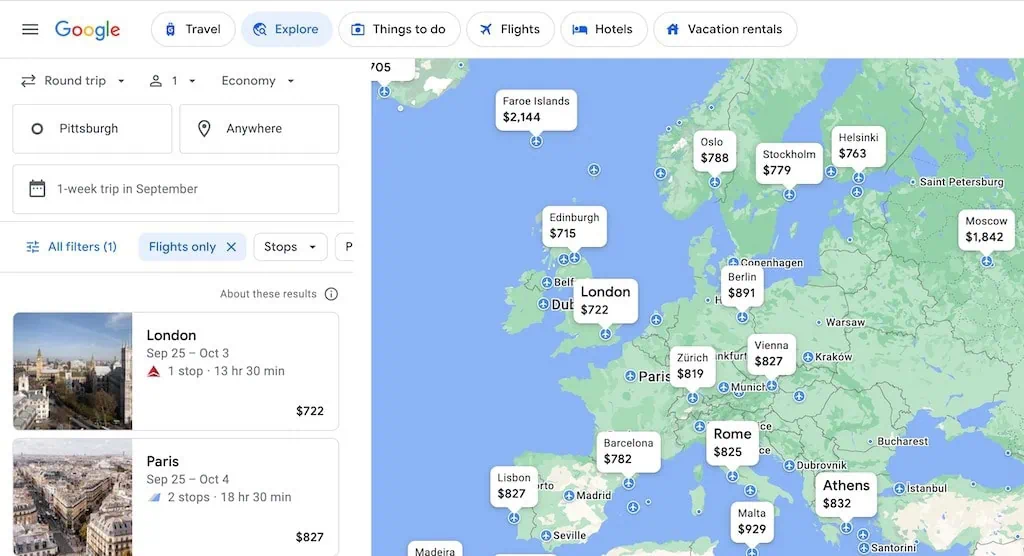Image resolution: width=1024 pixels, height=556 pixels.
Task: Switch to the Hotels tab
Action: pyautogui.click(x=603, y=29)
